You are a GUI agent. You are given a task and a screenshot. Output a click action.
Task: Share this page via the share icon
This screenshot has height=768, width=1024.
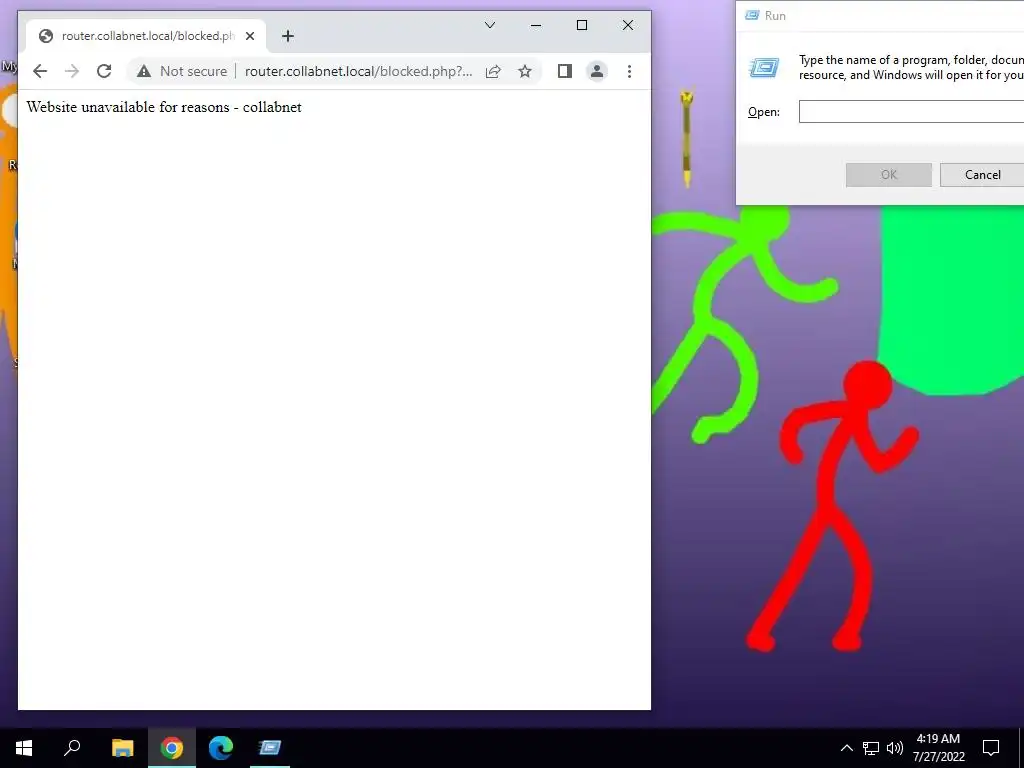(493, 71)
